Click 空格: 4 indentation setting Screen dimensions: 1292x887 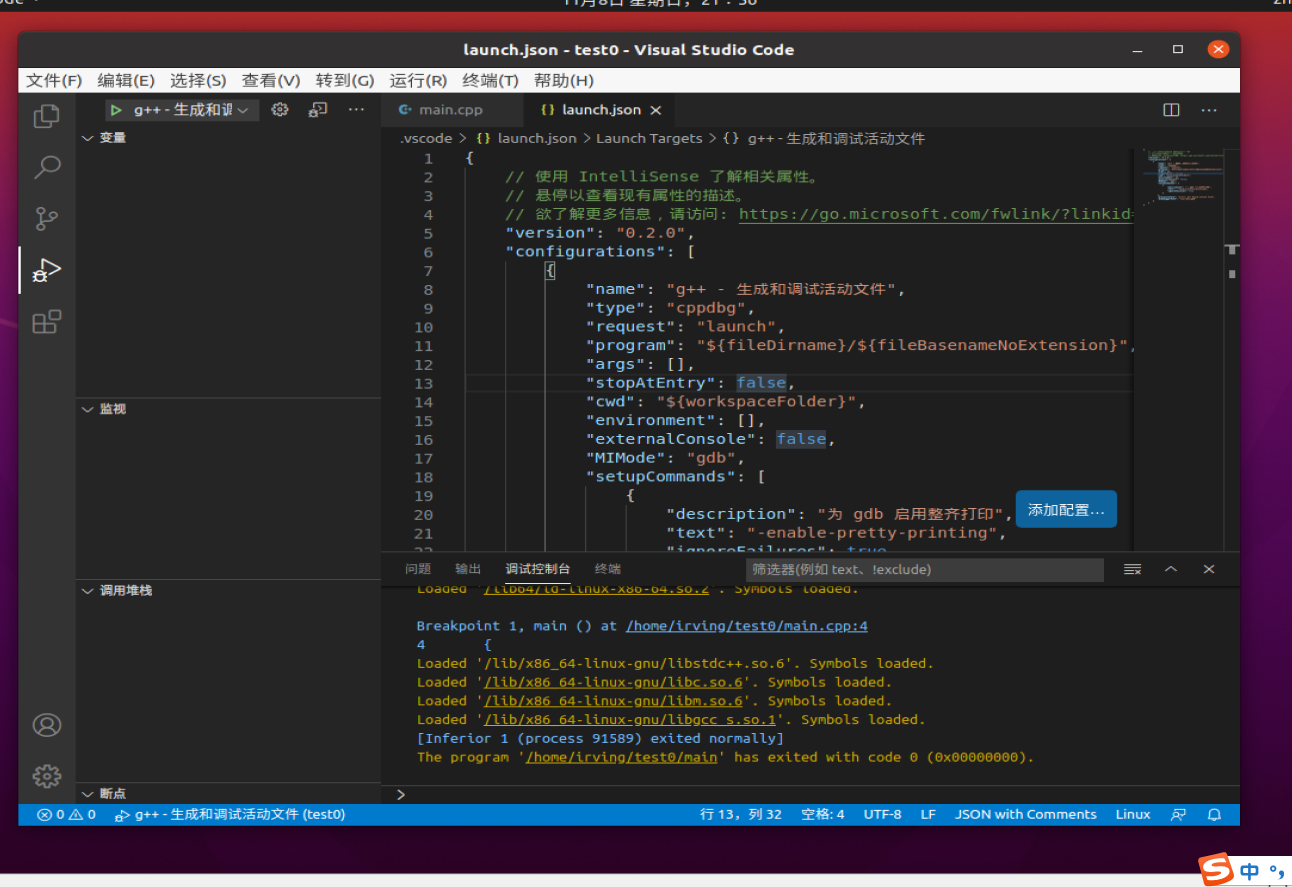823,814
